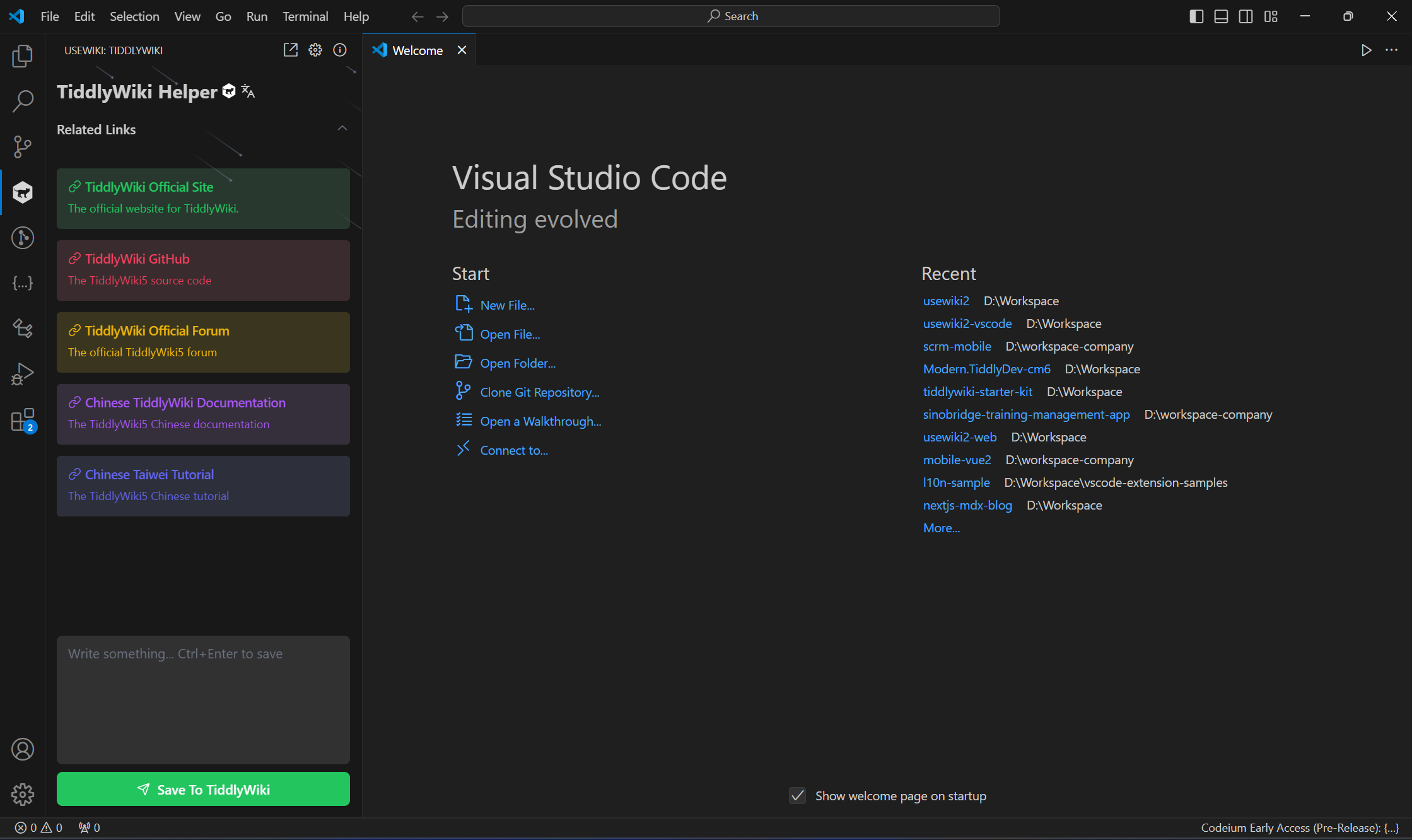Screen dimensions: 1412x840
Task: Collapse the Related Links section
Action: coord(342,129)
